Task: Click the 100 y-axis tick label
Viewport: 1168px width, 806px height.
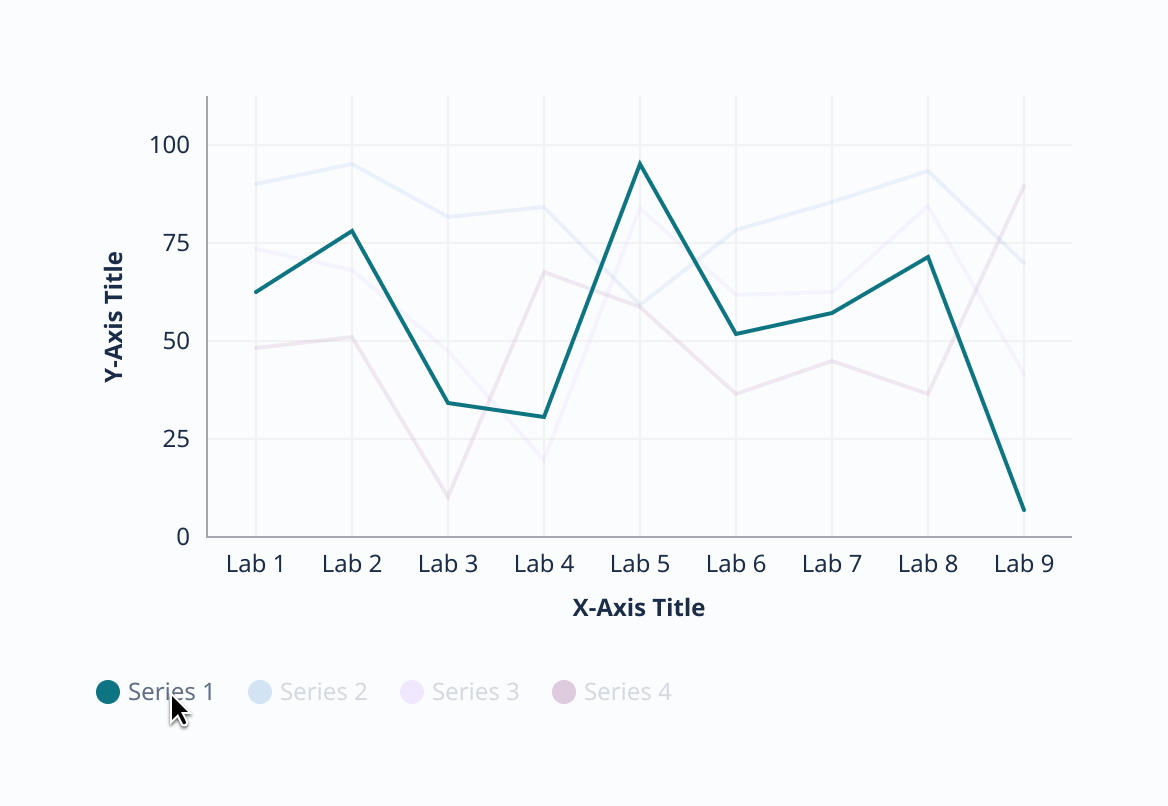Action: point(169,145)
